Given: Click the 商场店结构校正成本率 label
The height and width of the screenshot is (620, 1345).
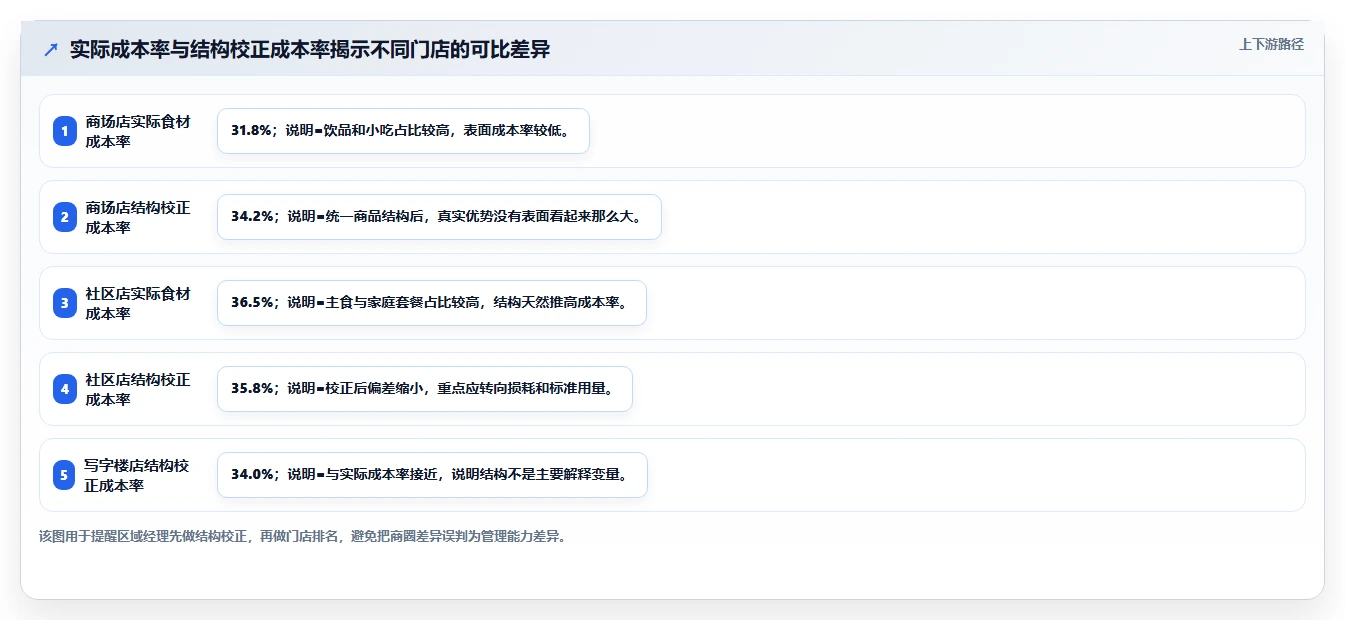Looking at the screenshot, I should 138,217.
